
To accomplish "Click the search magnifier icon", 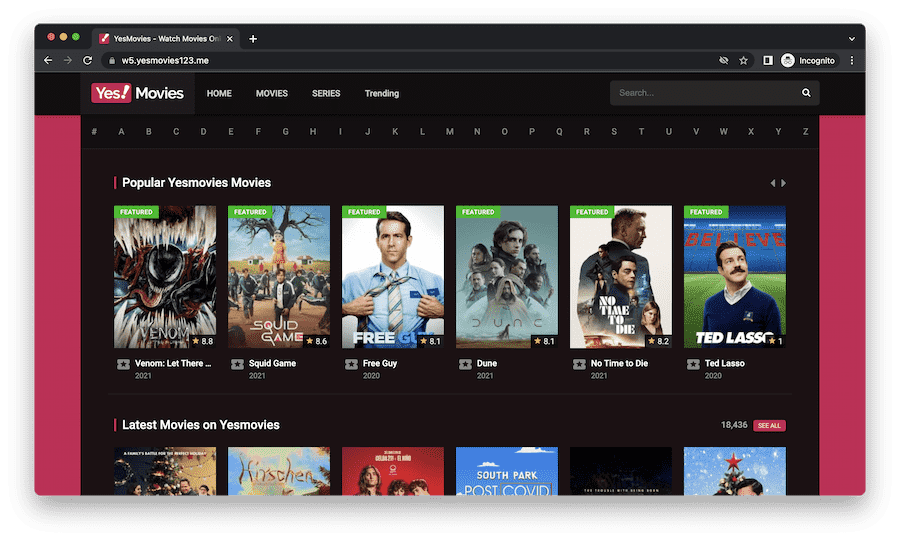I will pos(806,92).
